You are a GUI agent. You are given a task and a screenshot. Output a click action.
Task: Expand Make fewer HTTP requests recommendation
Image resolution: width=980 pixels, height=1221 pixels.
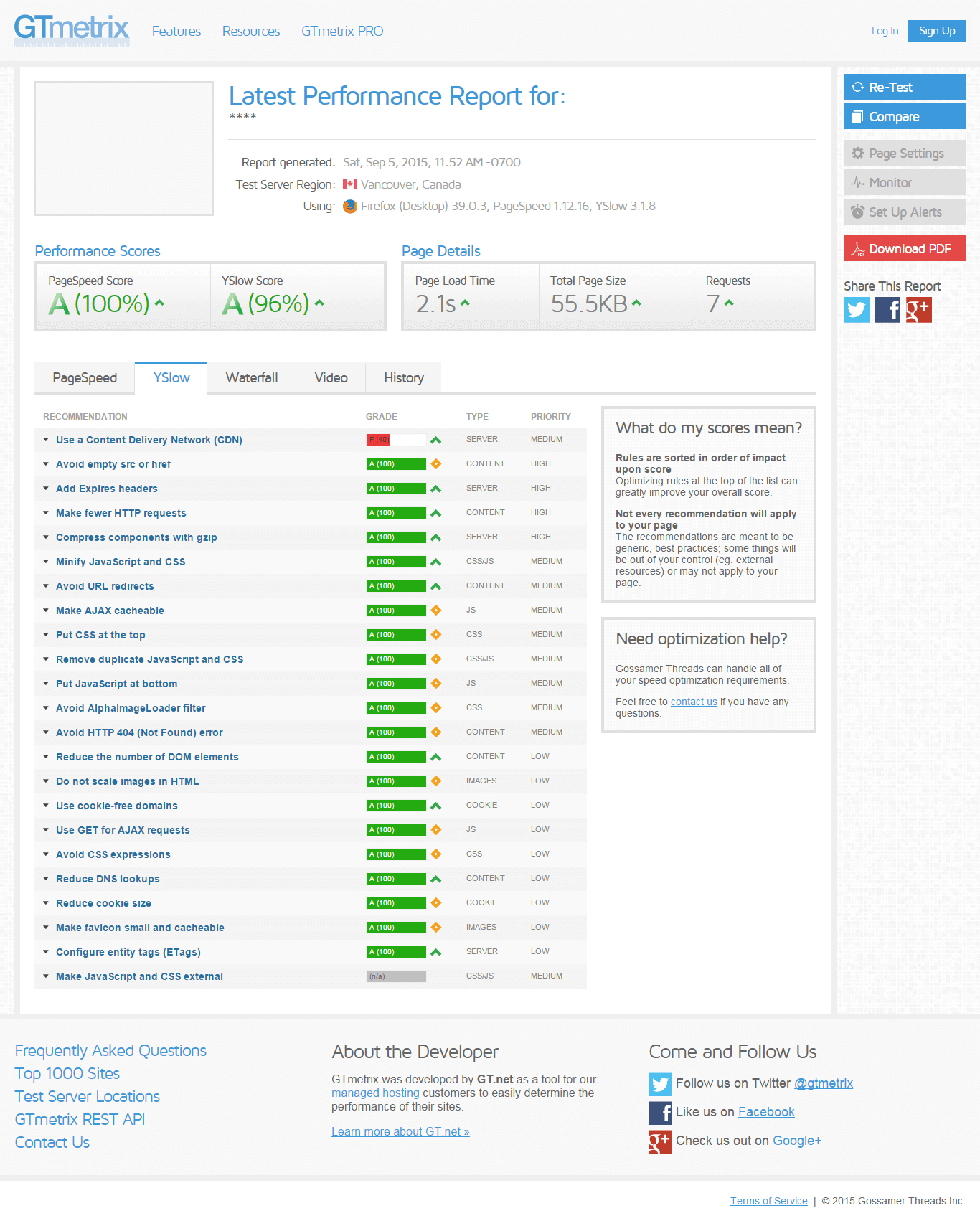[x=121, y=513]
